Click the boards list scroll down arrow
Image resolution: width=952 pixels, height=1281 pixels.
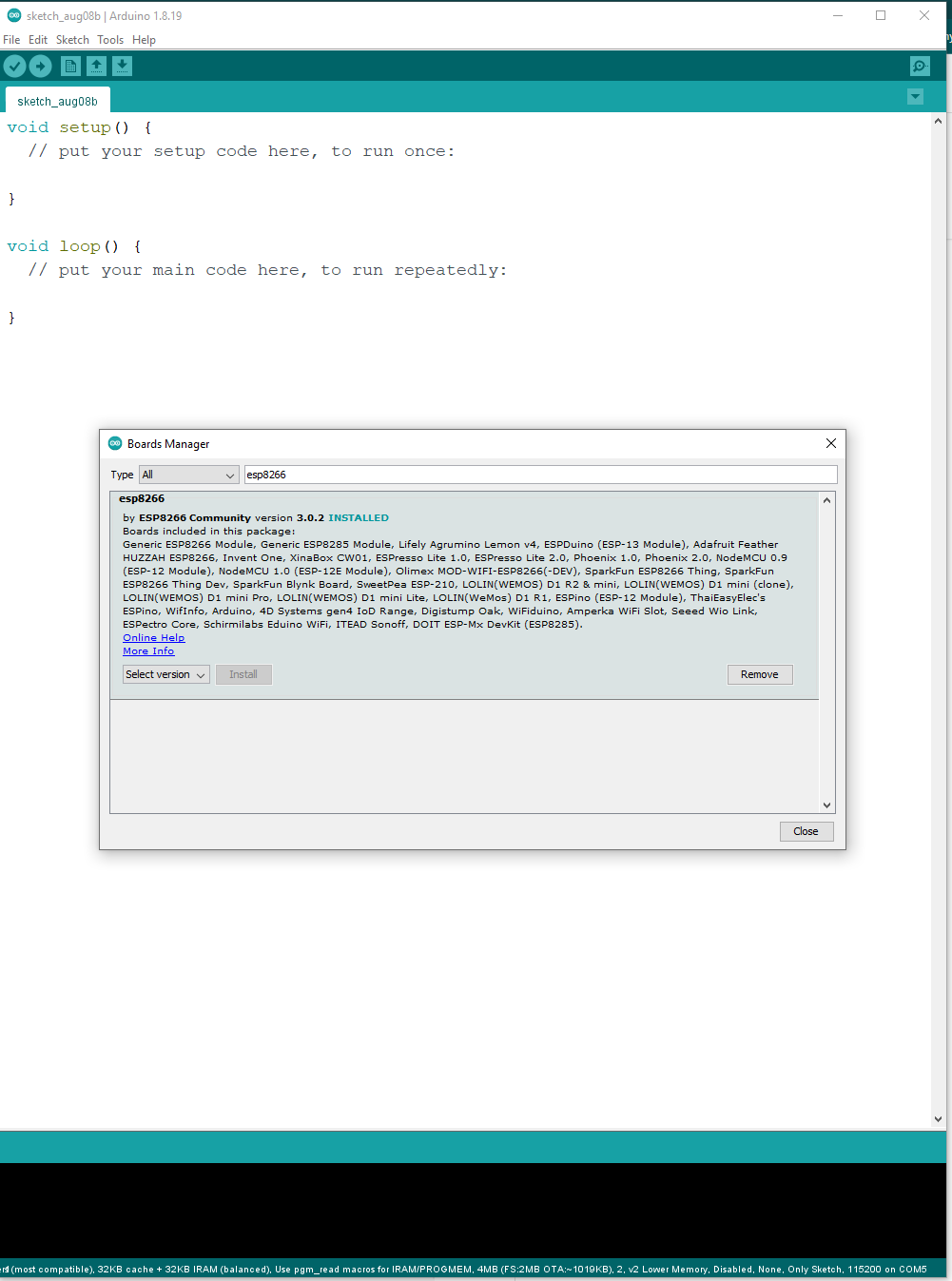coord(826,805)
